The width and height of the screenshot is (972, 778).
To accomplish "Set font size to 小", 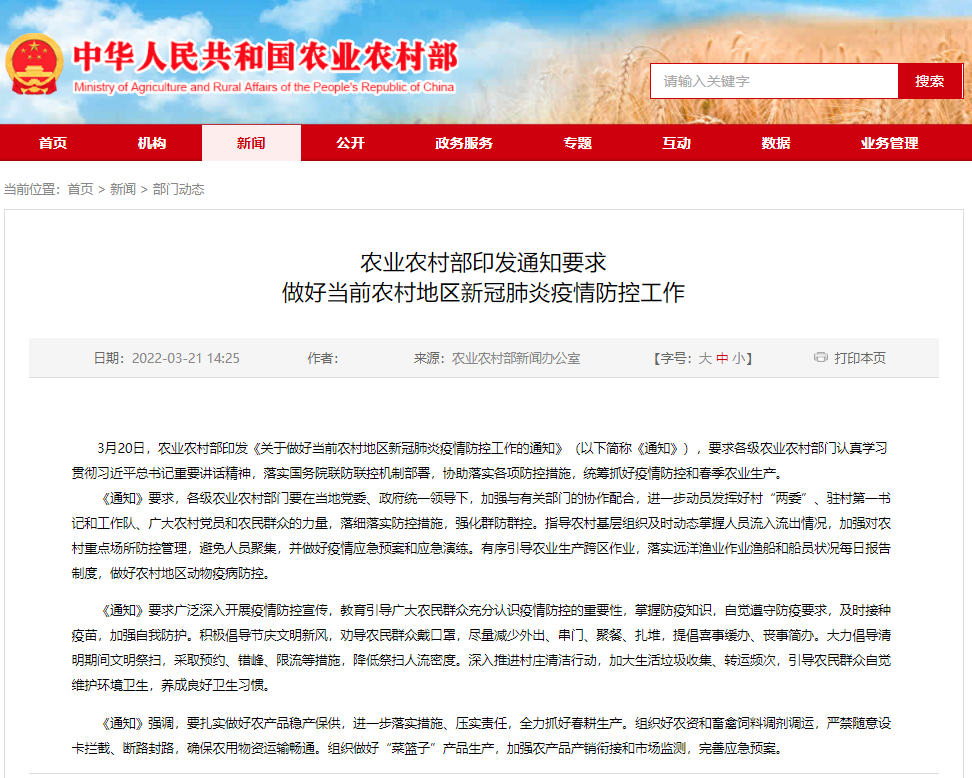I will [x=739, y=358].
